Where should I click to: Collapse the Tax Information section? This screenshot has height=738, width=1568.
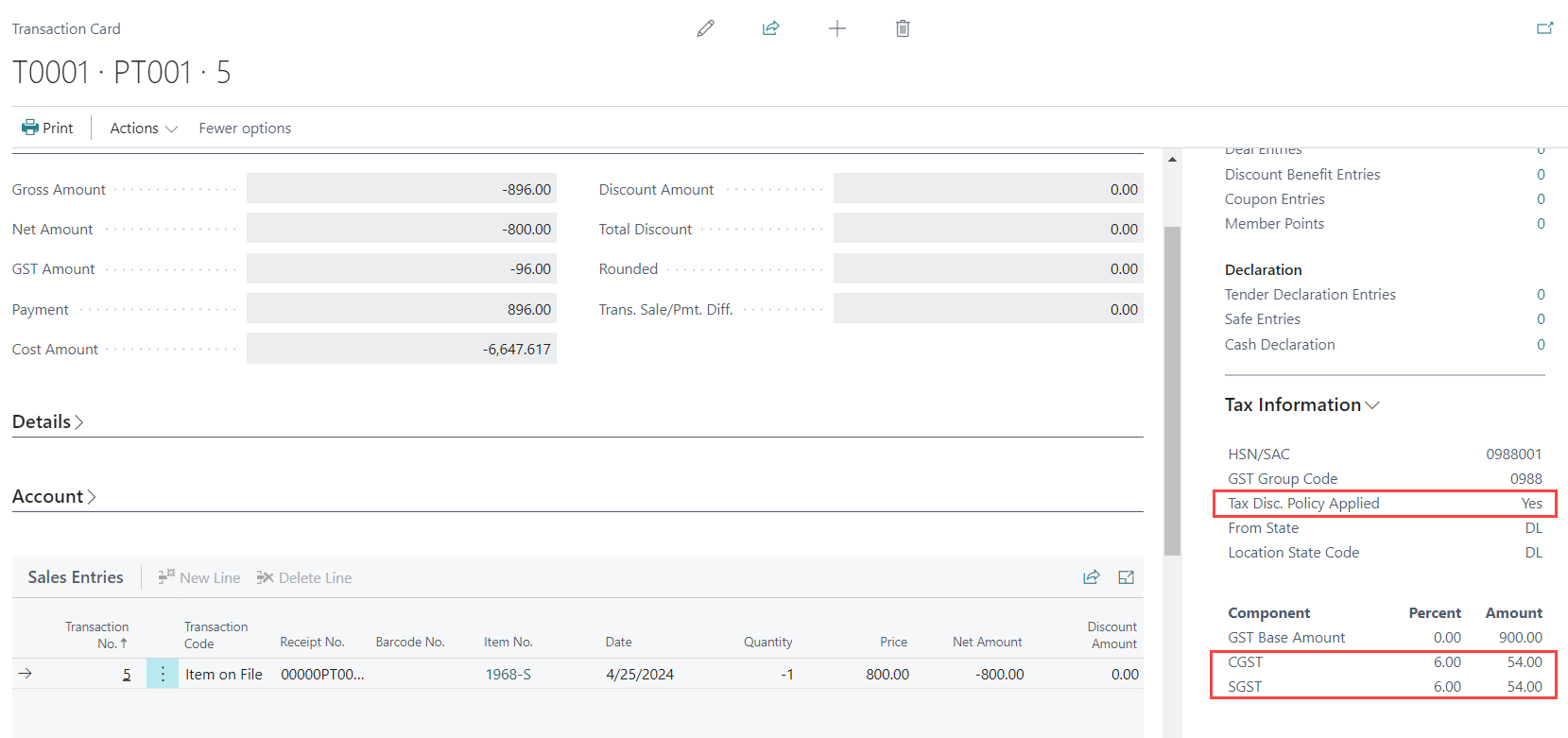[1301, 404]
